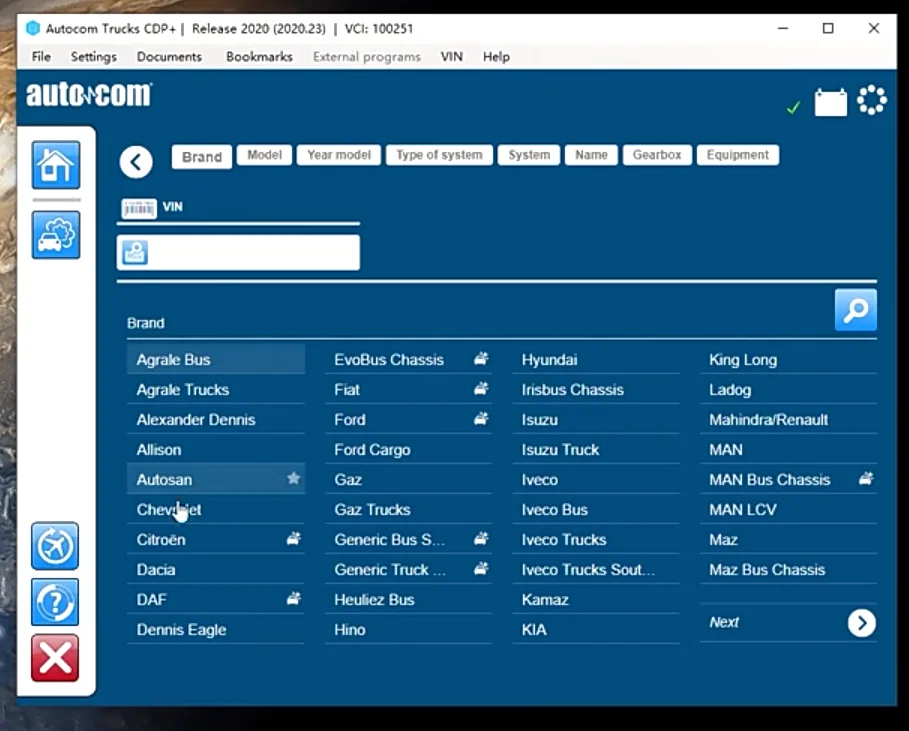Select Isuzu Truck brand
This screenshot has width=909, height=731.
pos(596,450)
